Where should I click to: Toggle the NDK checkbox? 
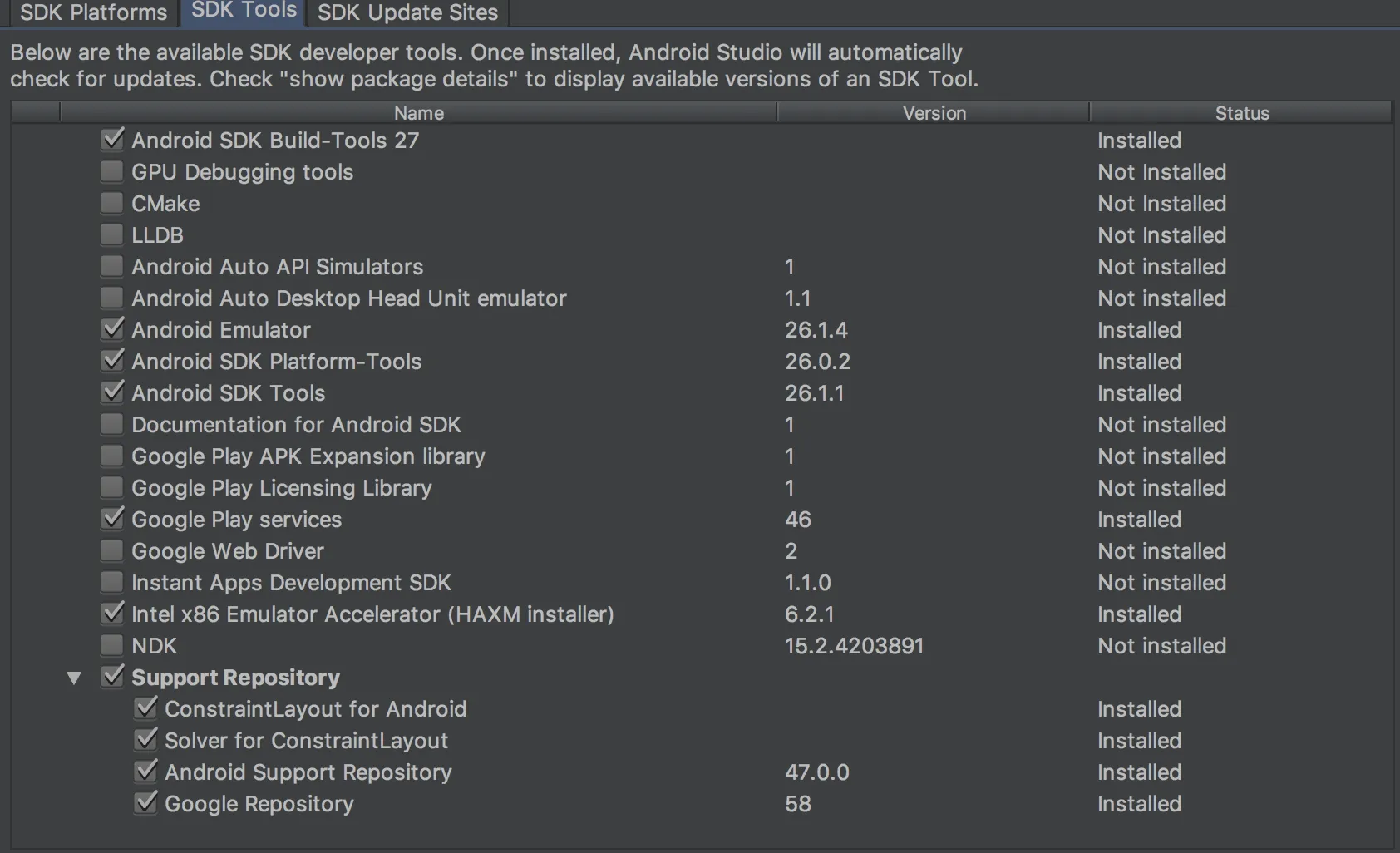click(x=111, y=646)
